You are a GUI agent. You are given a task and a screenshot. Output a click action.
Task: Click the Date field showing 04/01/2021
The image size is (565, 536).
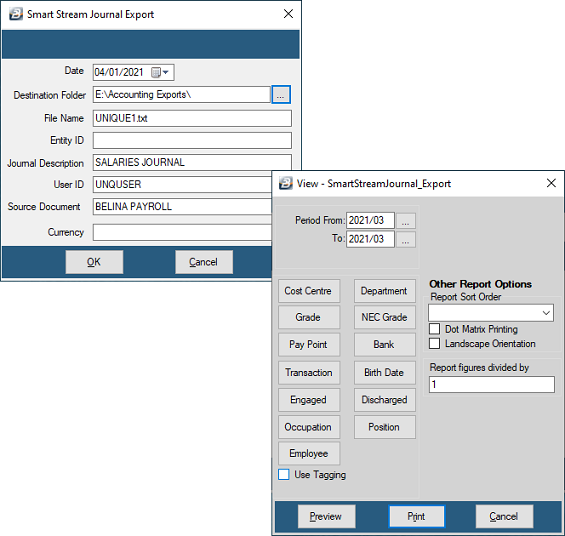pos(134,72)
